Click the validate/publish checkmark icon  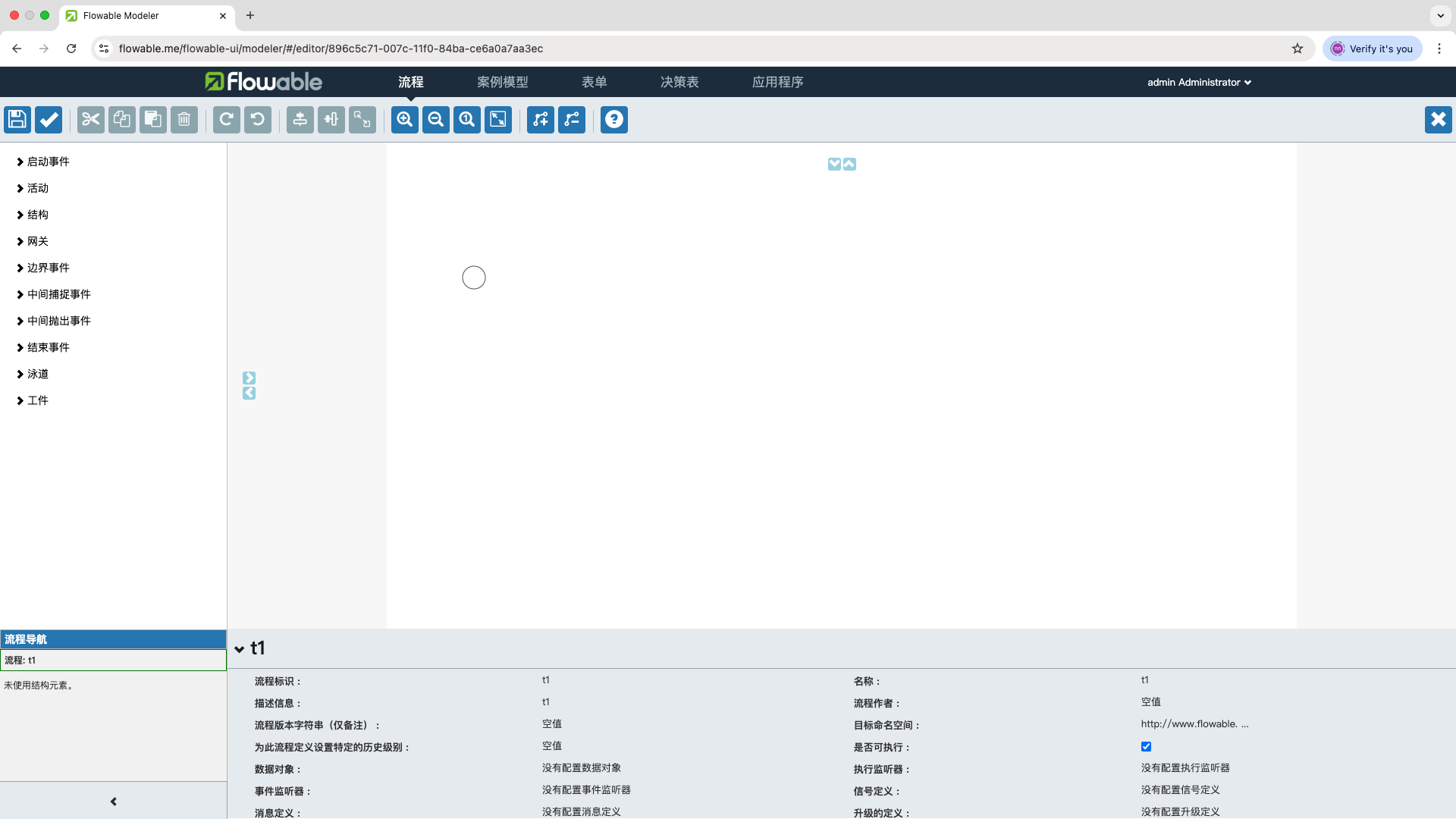(48, 119)
